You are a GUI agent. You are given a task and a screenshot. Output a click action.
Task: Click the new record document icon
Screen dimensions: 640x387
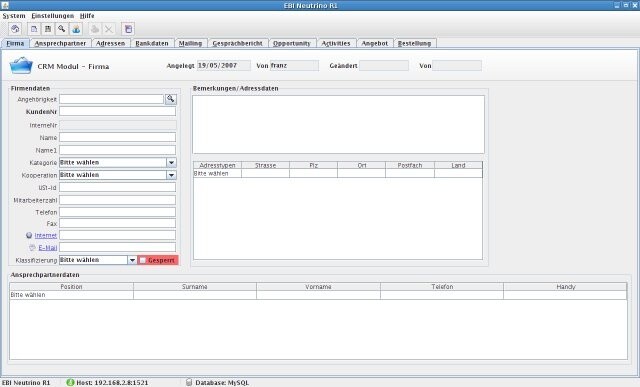[34, 29]
